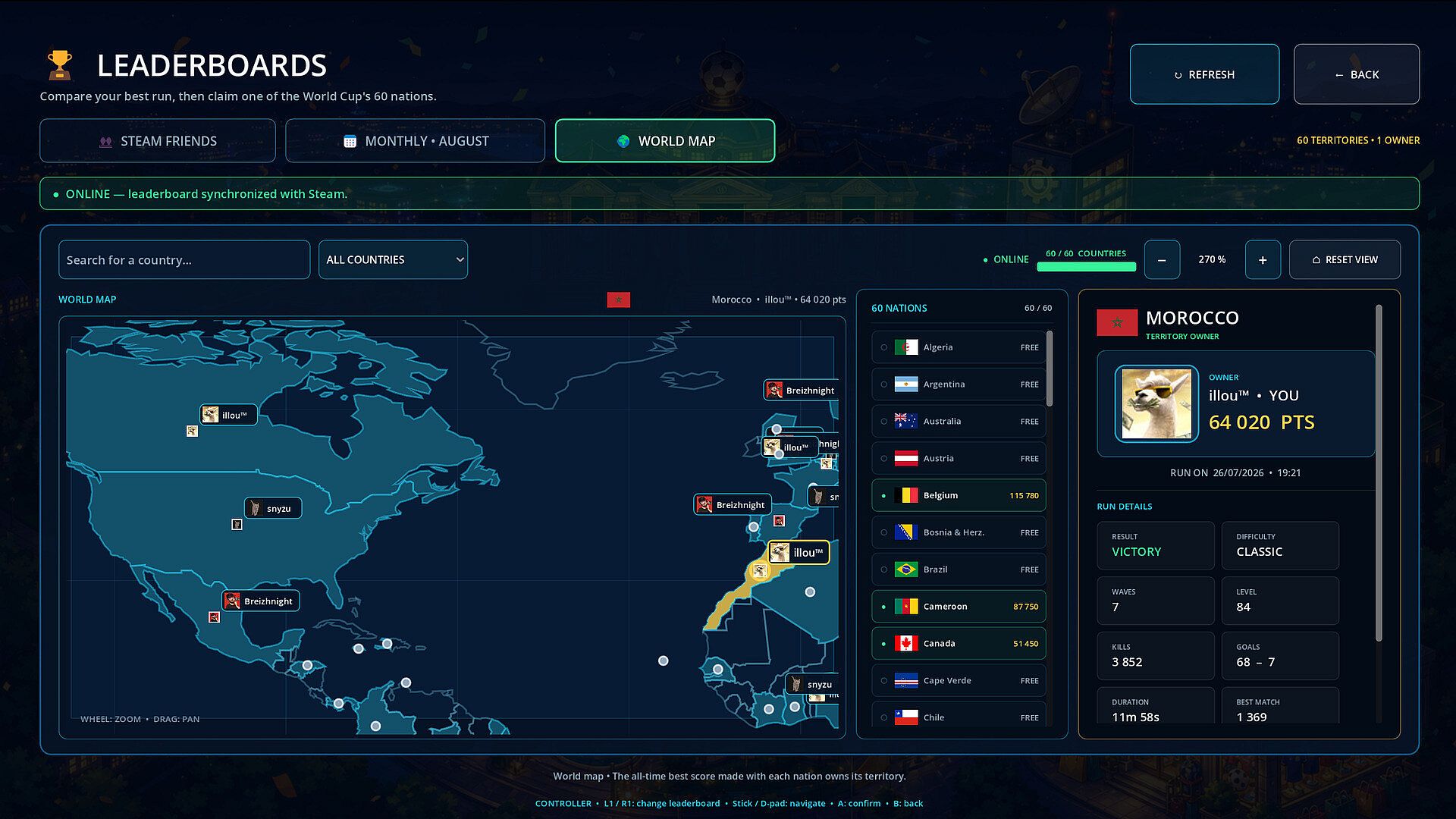Click the Morocco flag above the map
This screenshot has height=819, width=1456.
point(618,300)
